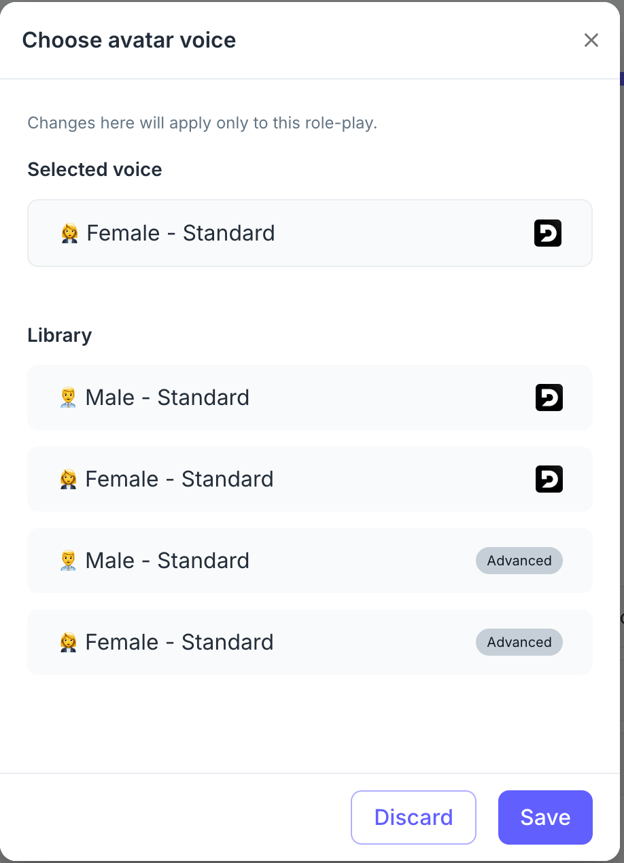The height and width of the screenshot is (863, 624).
Task: Choose the Advanced Female - Standard voice name
Action: pos(179,642)
